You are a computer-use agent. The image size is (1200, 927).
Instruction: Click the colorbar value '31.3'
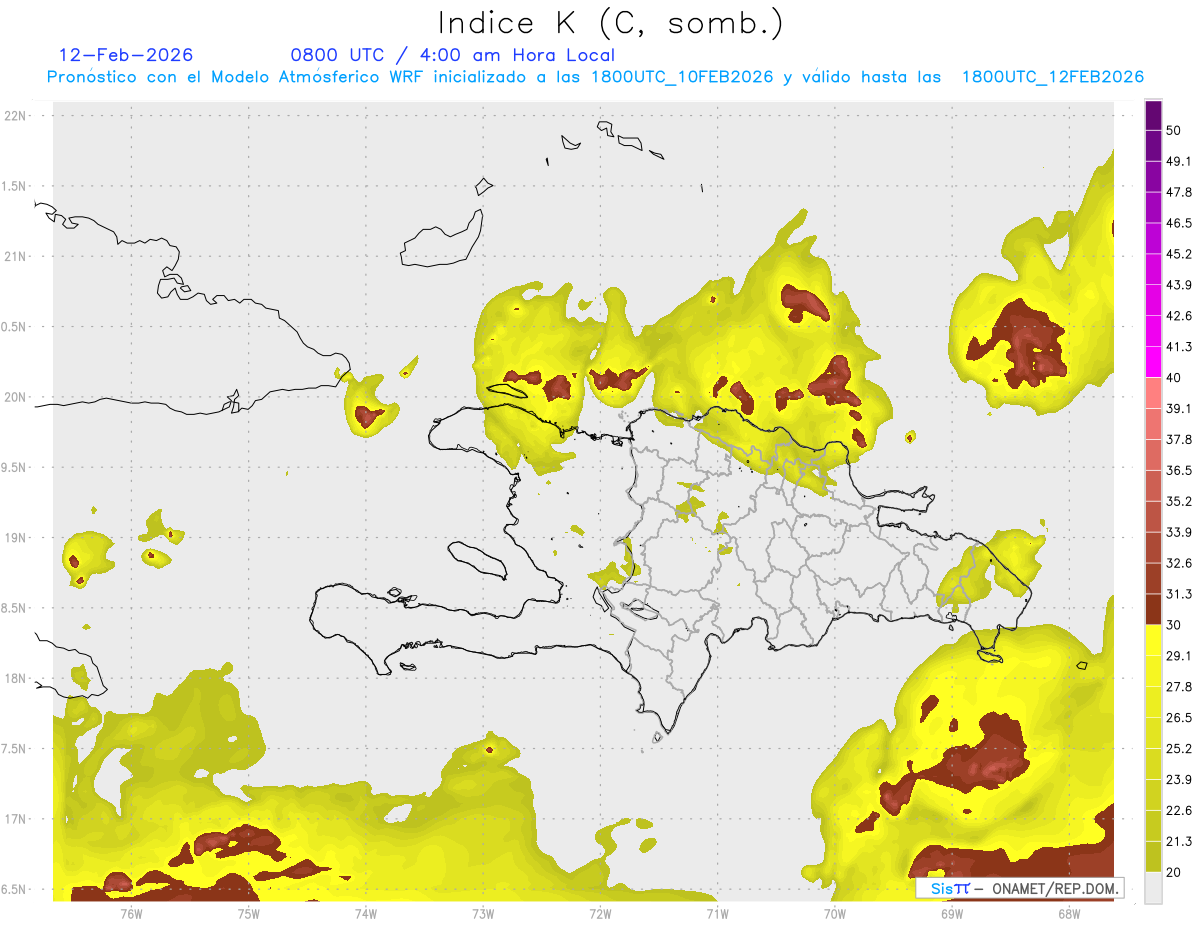tap(1179, 594)
